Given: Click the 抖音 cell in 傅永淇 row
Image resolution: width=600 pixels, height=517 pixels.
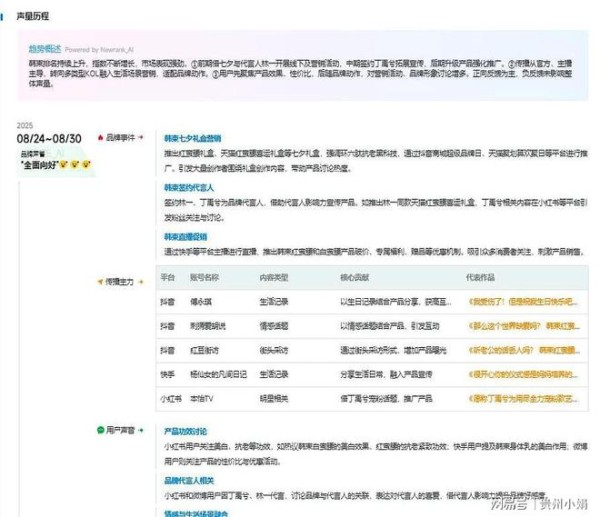Looking at the screenshot, I should 167,302.
